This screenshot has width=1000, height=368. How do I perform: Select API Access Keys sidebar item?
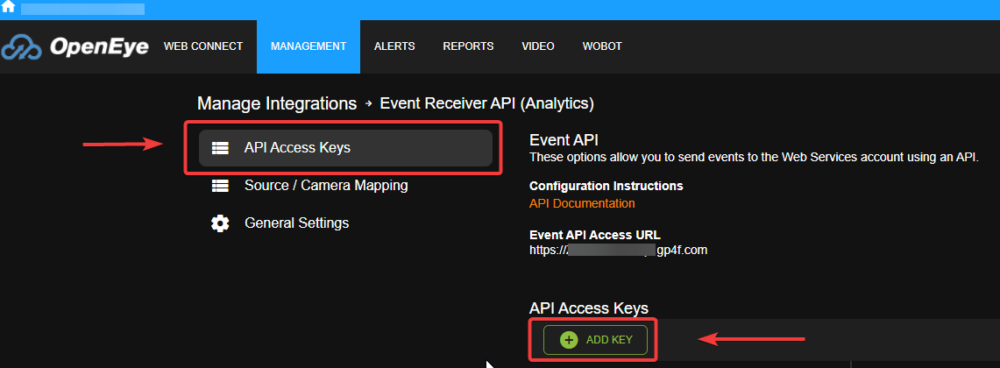346,148
